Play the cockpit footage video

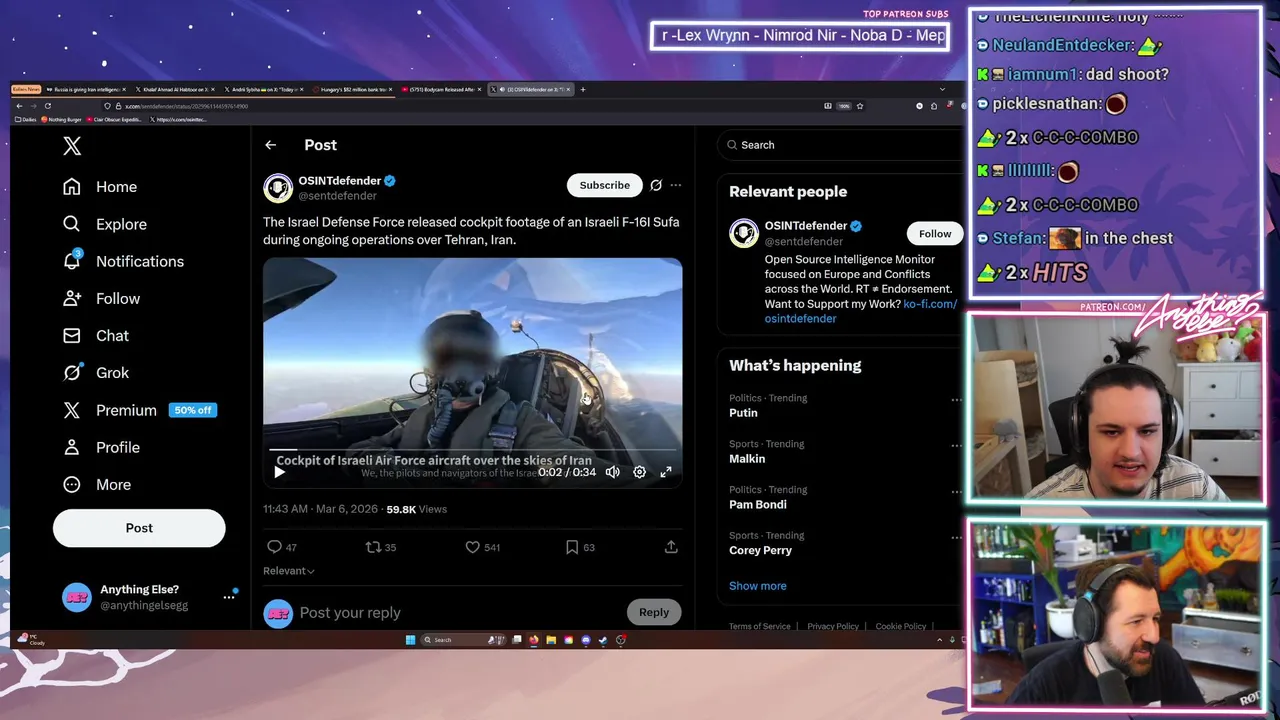[279, 472]
